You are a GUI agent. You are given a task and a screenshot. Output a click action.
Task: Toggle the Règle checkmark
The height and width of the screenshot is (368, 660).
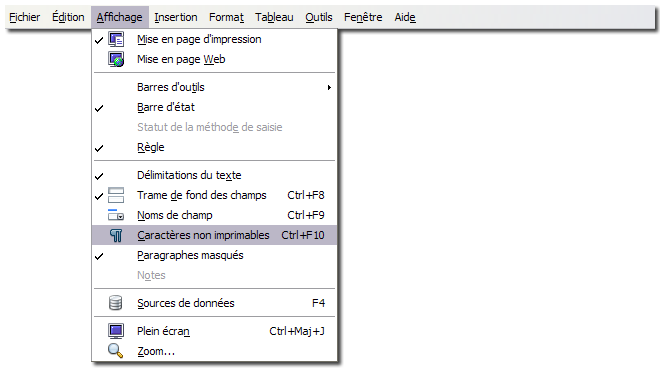click(99, 149)
